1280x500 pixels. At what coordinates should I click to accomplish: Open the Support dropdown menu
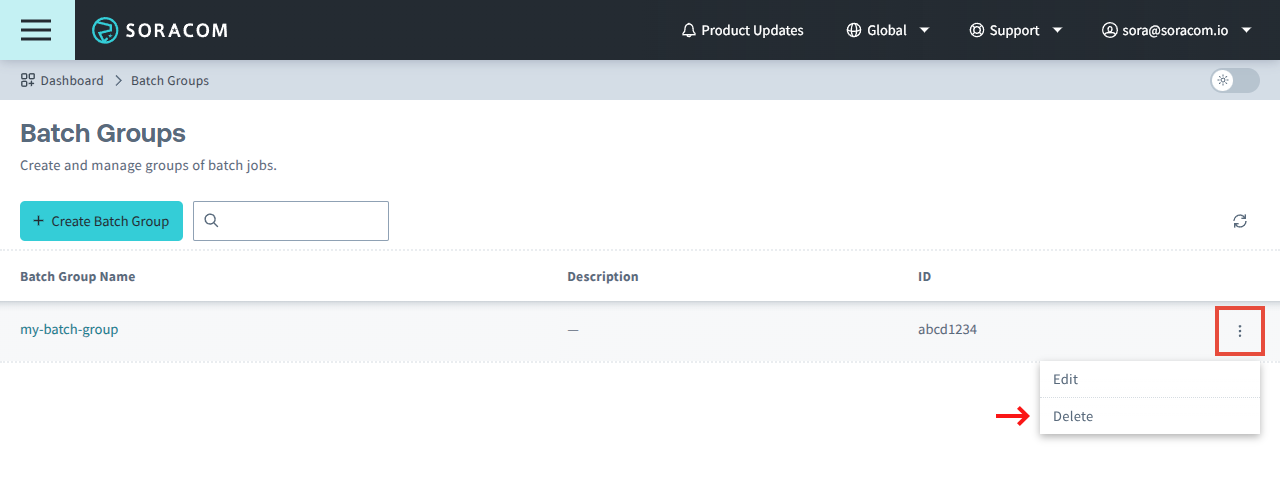tap(1015, 30)
